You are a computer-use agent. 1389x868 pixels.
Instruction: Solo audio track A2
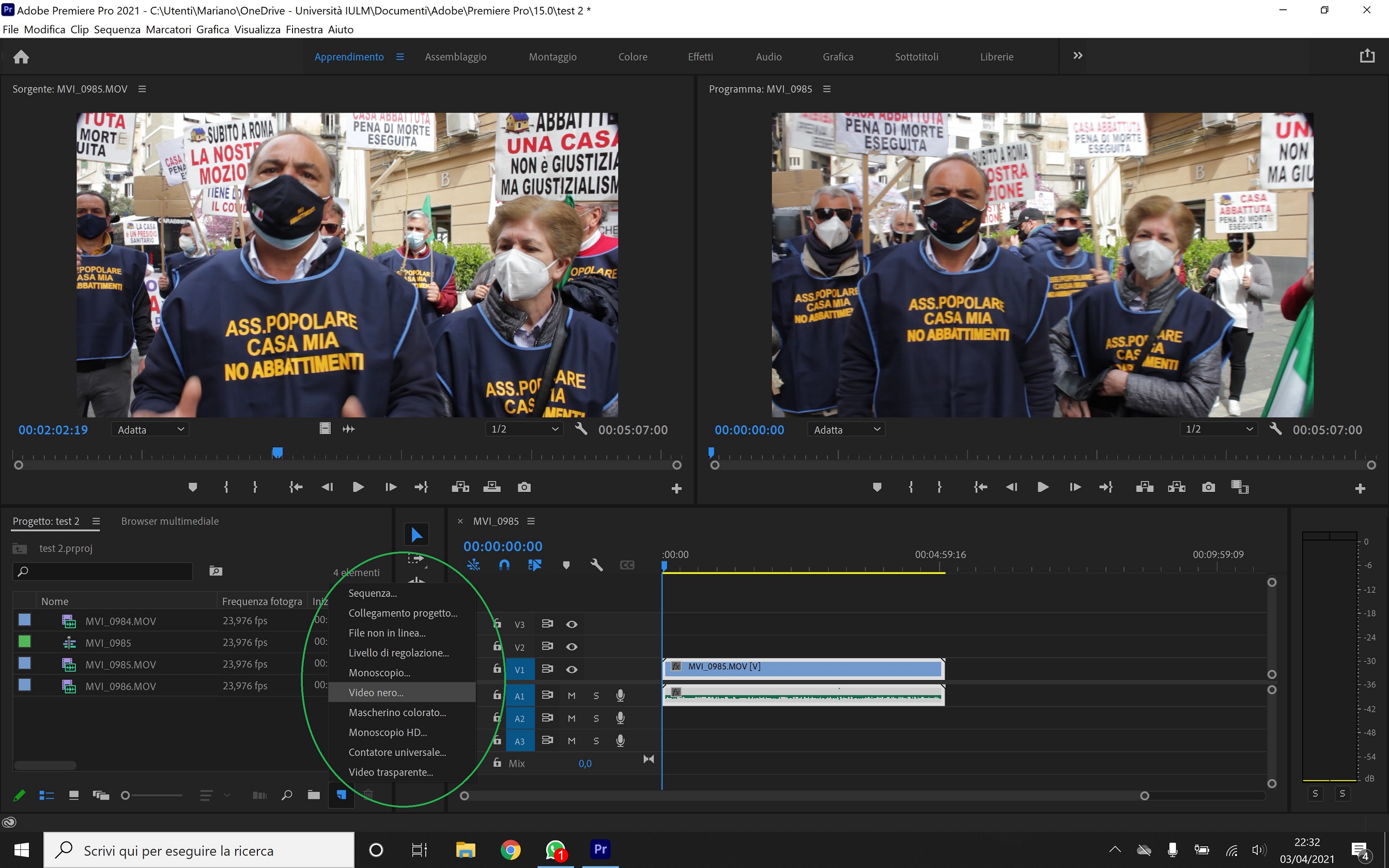(596, 718)
